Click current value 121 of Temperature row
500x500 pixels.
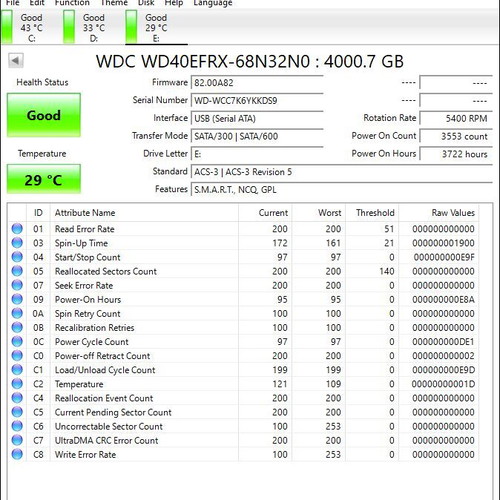click(280, 384)
